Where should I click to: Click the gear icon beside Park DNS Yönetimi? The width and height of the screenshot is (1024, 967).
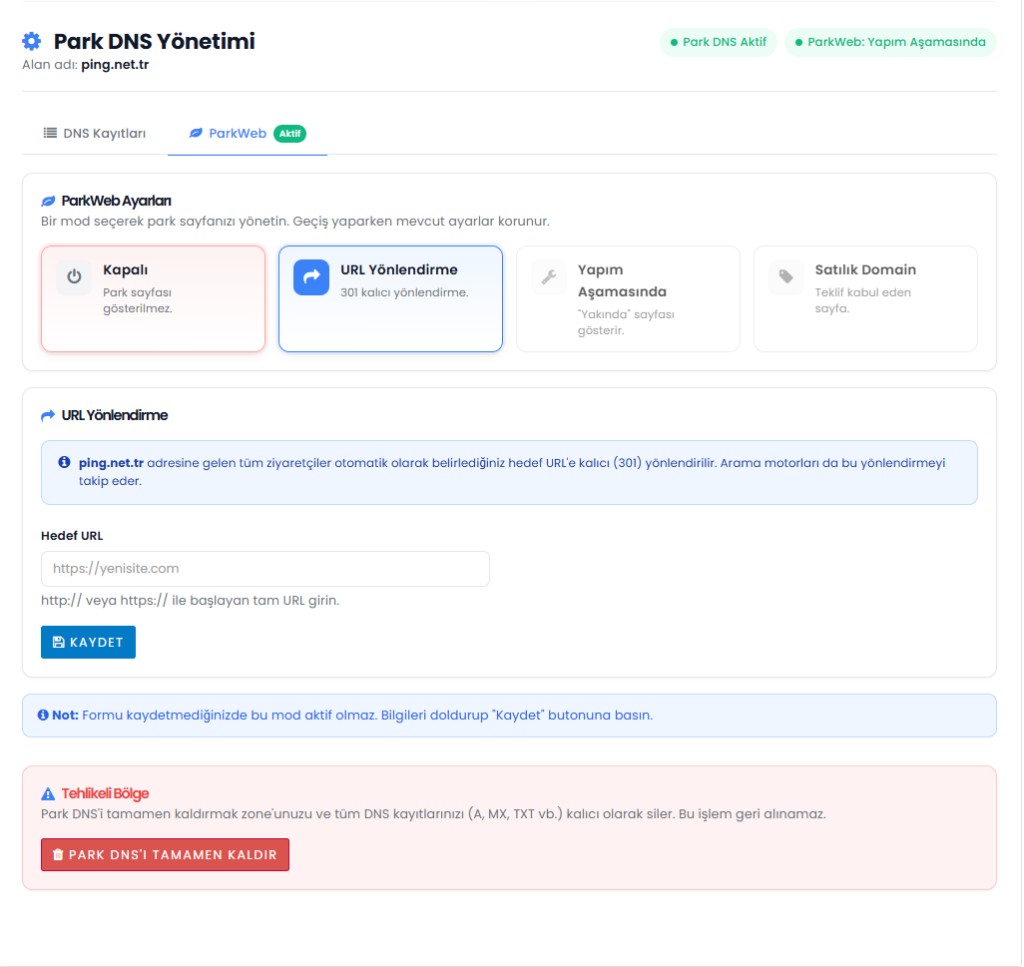tap(31, 41)
